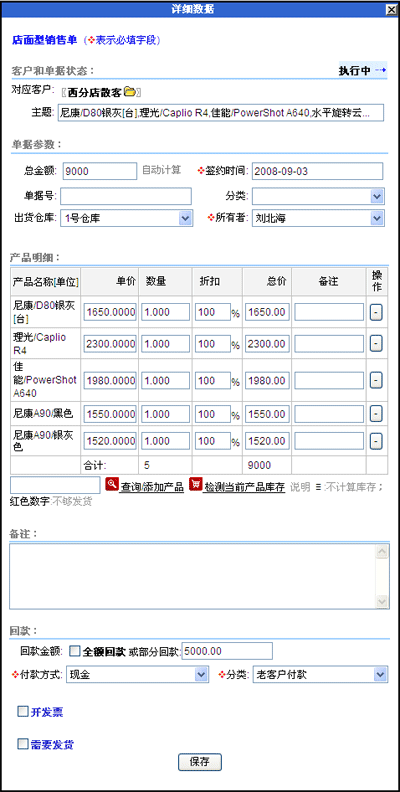Click the arrow icon next to 执行中

click(x=381, y=70)
